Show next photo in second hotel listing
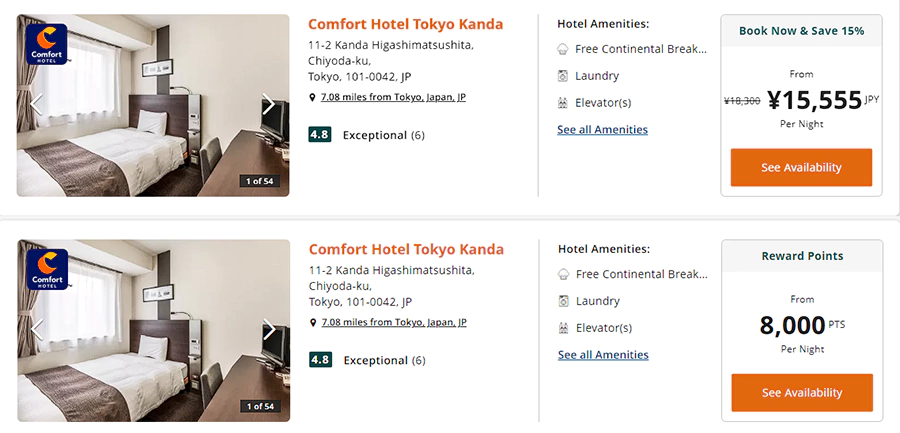 pyautogui.click(x=268, y=329)
